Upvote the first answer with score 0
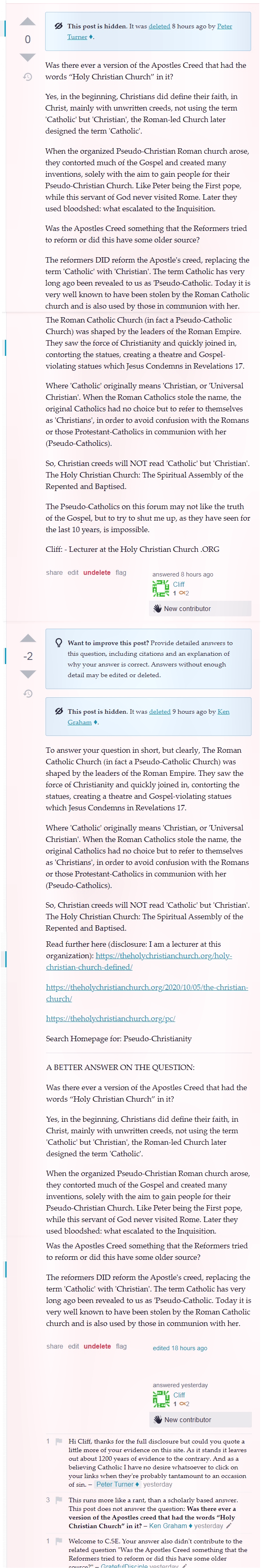263x1568 pixels. (x=28, y=22)
